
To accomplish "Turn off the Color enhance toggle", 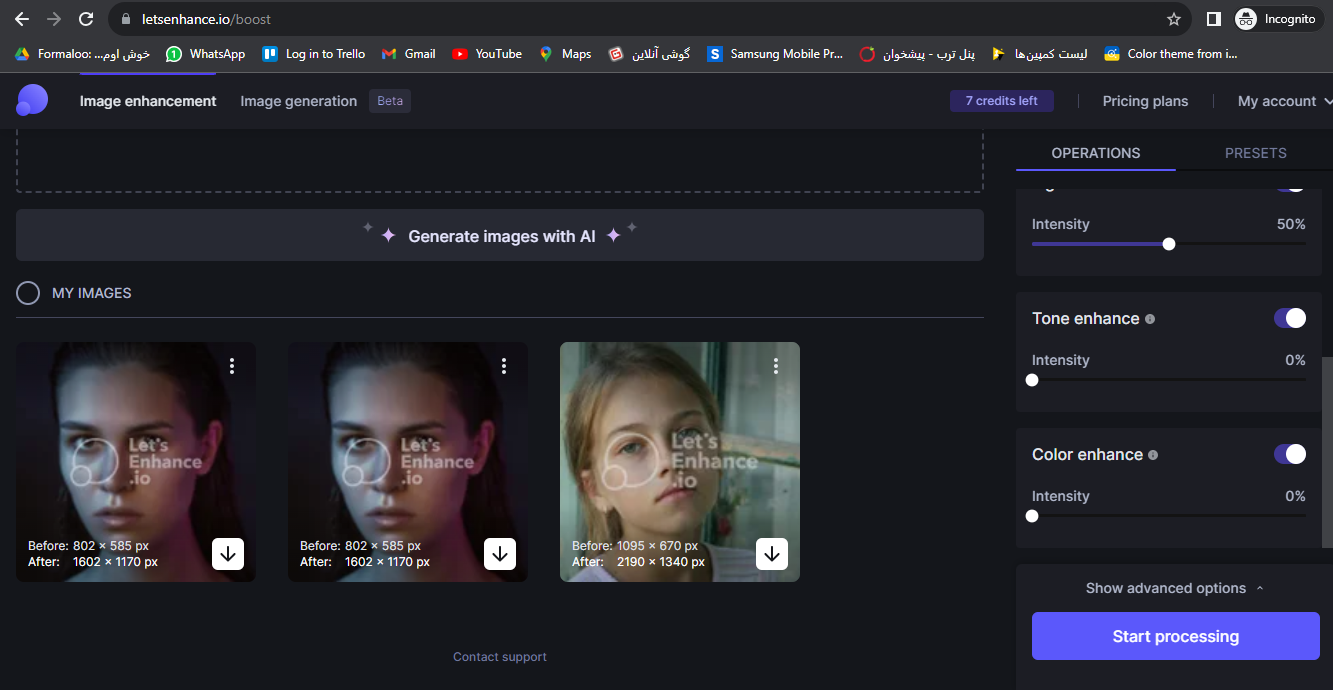I will 1289,454.
